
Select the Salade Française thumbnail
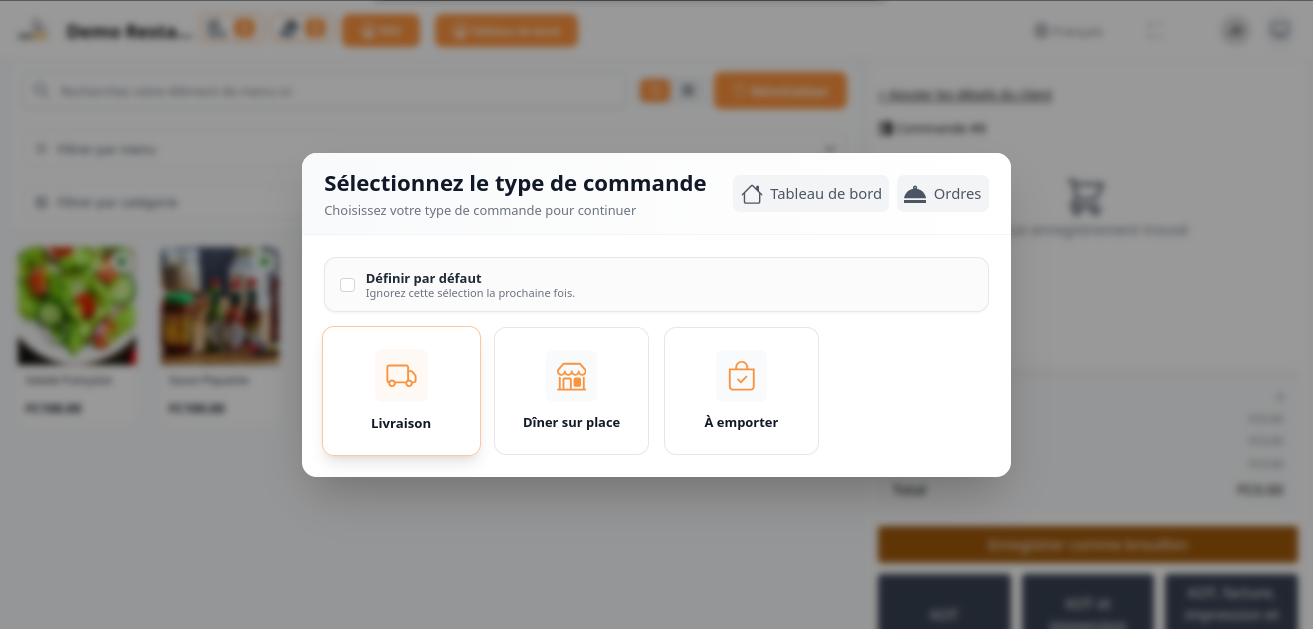point(77,305)
